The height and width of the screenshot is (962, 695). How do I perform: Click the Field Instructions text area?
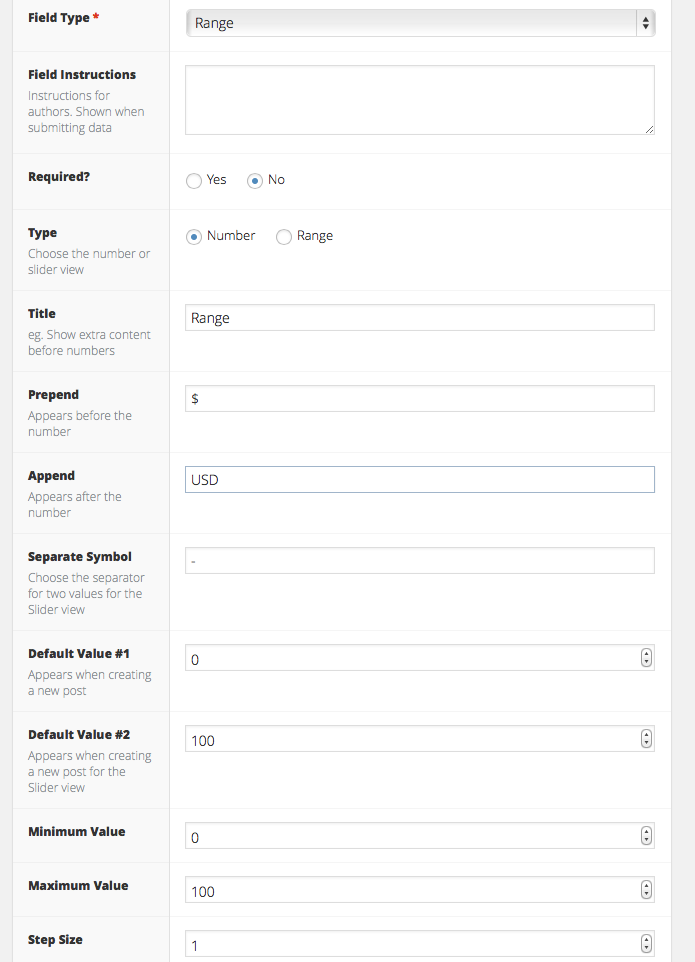click(x=420, y=99)
